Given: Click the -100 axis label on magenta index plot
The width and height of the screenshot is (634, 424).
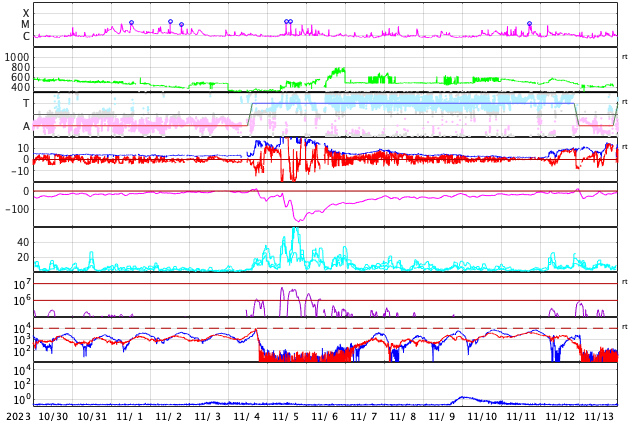Looking at the screenshot, I should pyautogui.click(x=17, y=209).
